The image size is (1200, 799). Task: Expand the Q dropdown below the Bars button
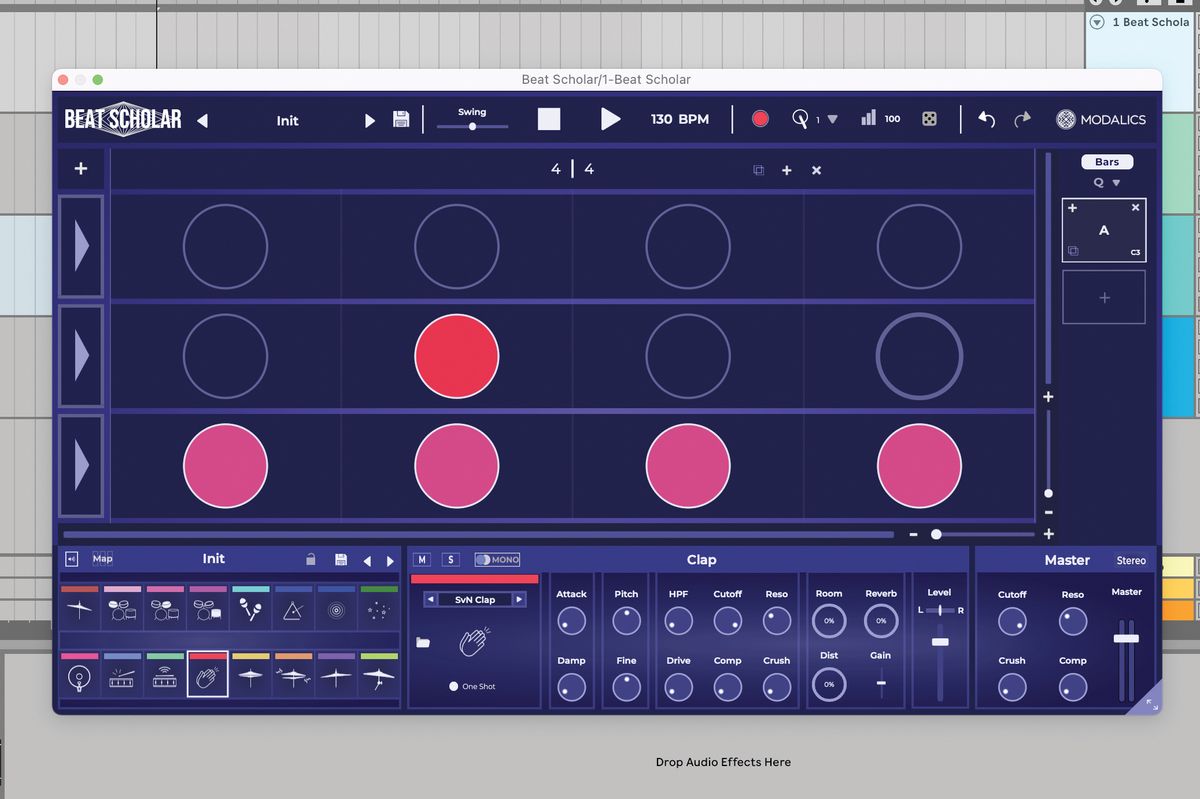pos(1106,182)
